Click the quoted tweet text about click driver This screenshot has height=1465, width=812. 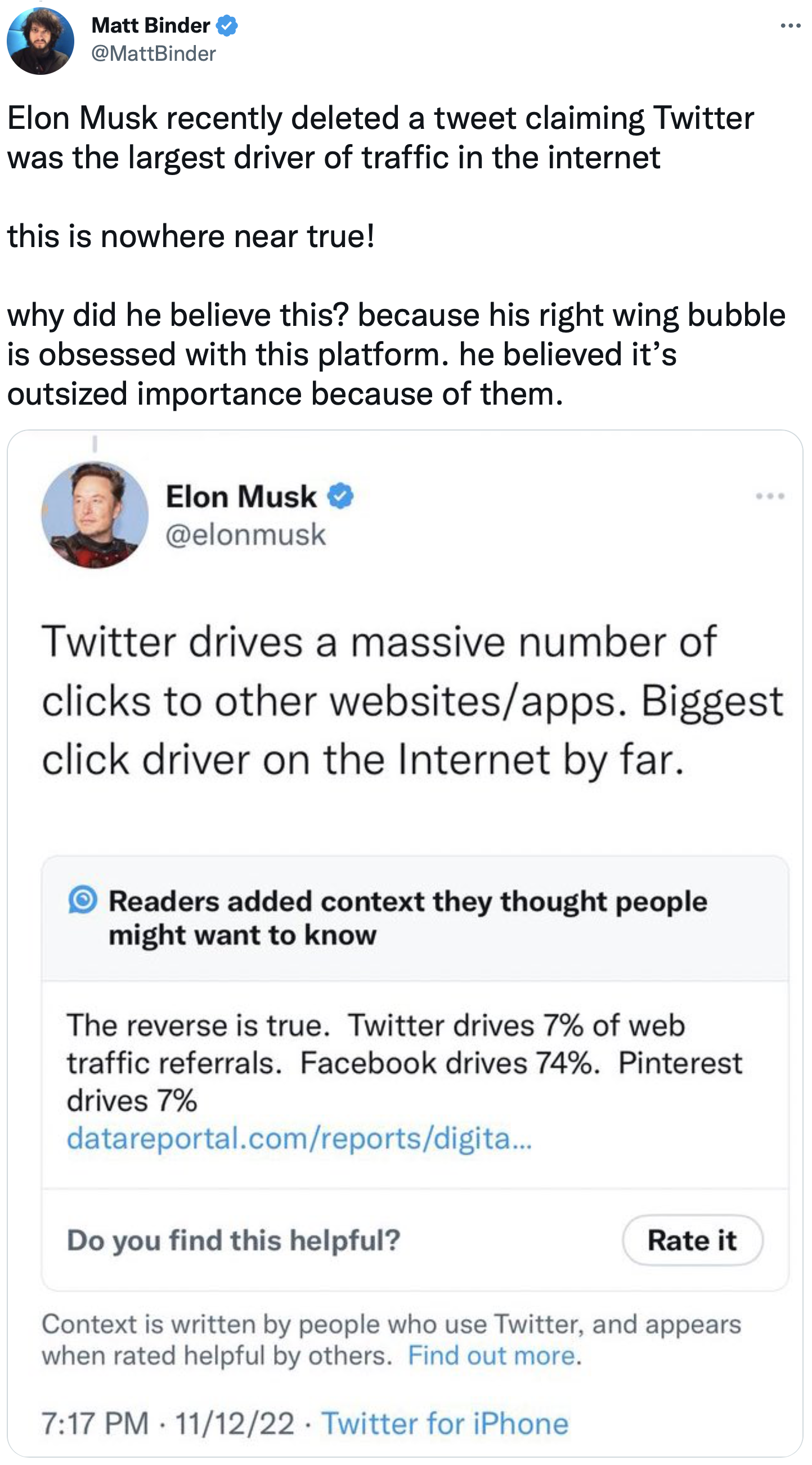coord(412,701)
